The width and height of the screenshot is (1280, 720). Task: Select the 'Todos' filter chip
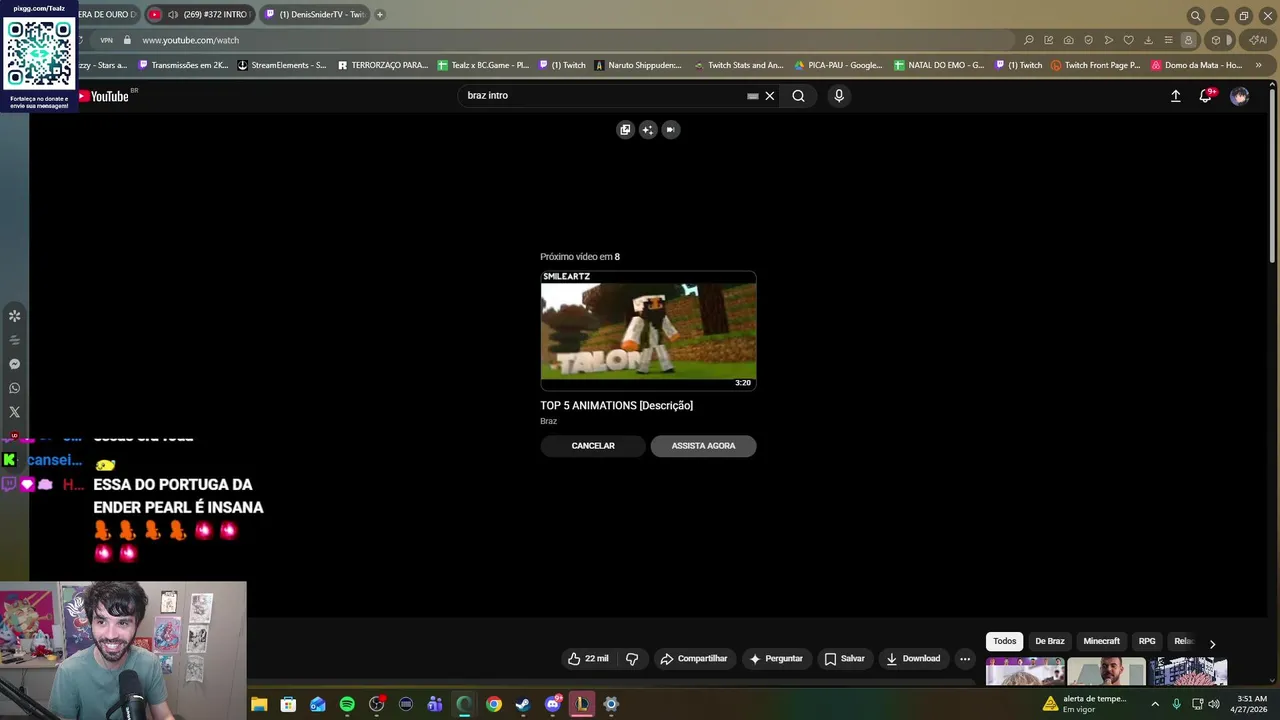1005,641
